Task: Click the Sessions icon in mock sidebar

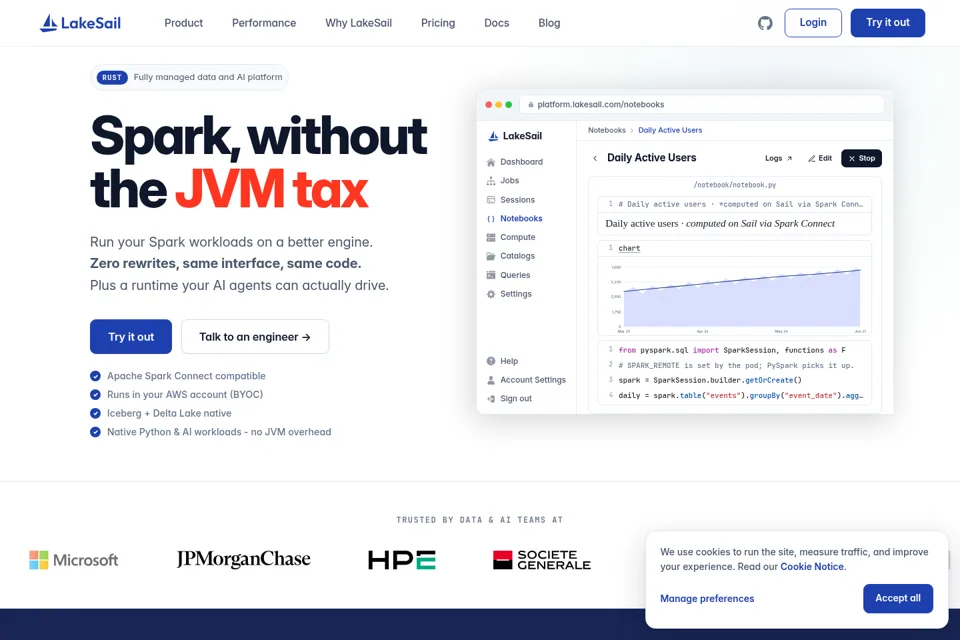Action: click(490, 200)
